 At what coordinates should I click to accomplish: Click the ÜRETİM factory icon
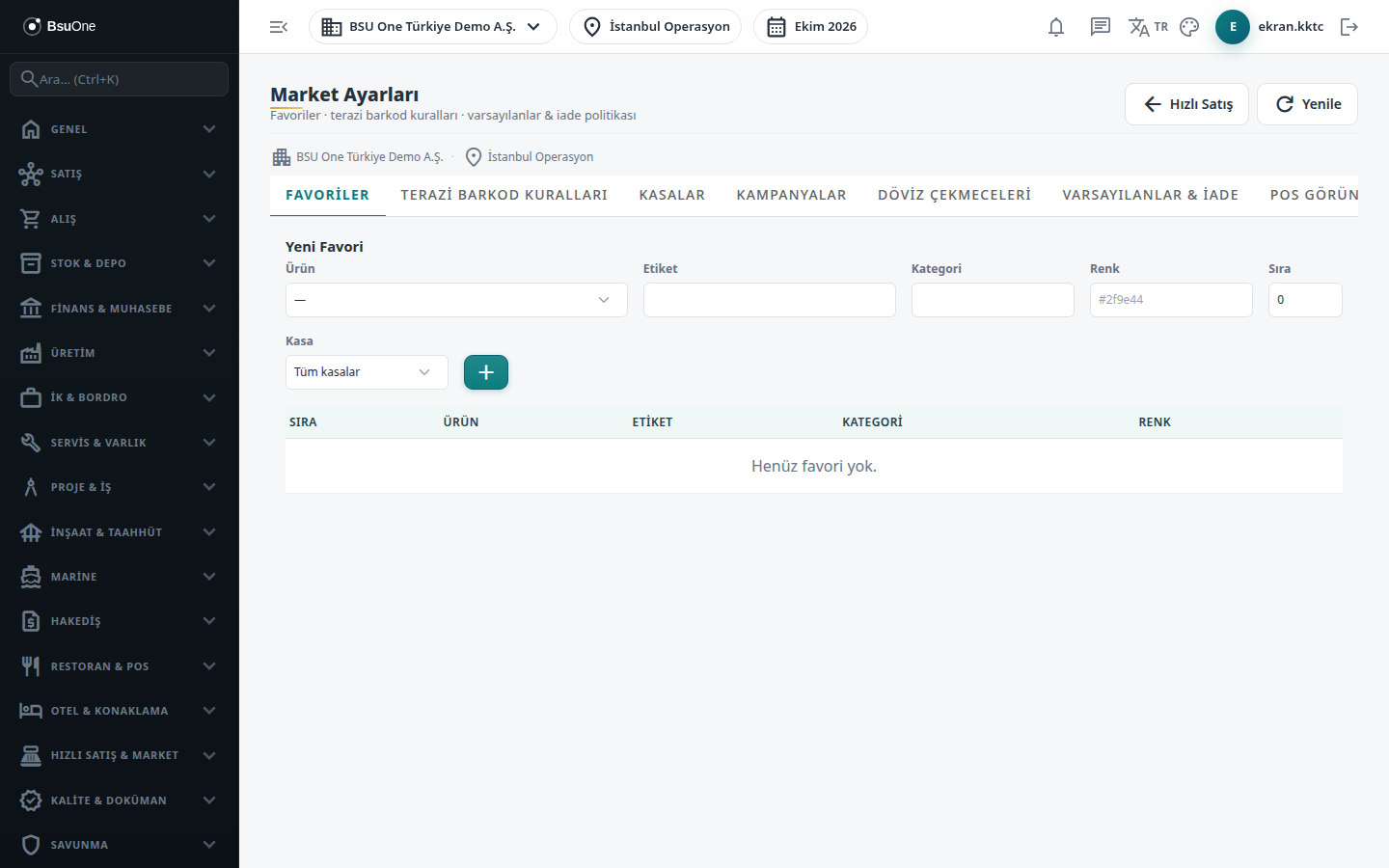pos(31,353)
